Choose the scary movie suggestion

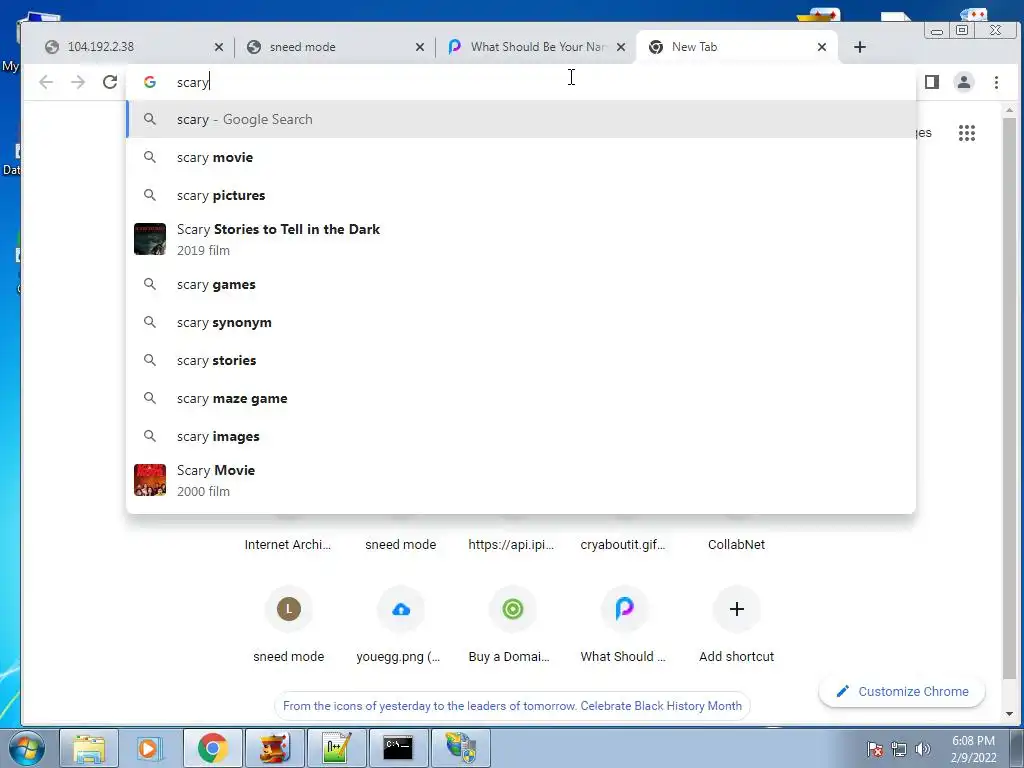pos(521,157)
